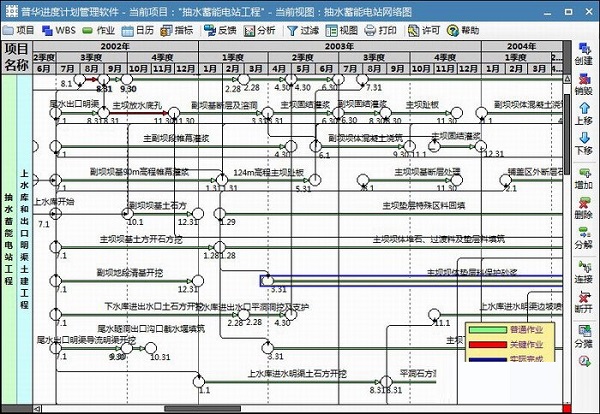Click the 连接 (Connect) sidebar icon

click(x=584, y=267)
